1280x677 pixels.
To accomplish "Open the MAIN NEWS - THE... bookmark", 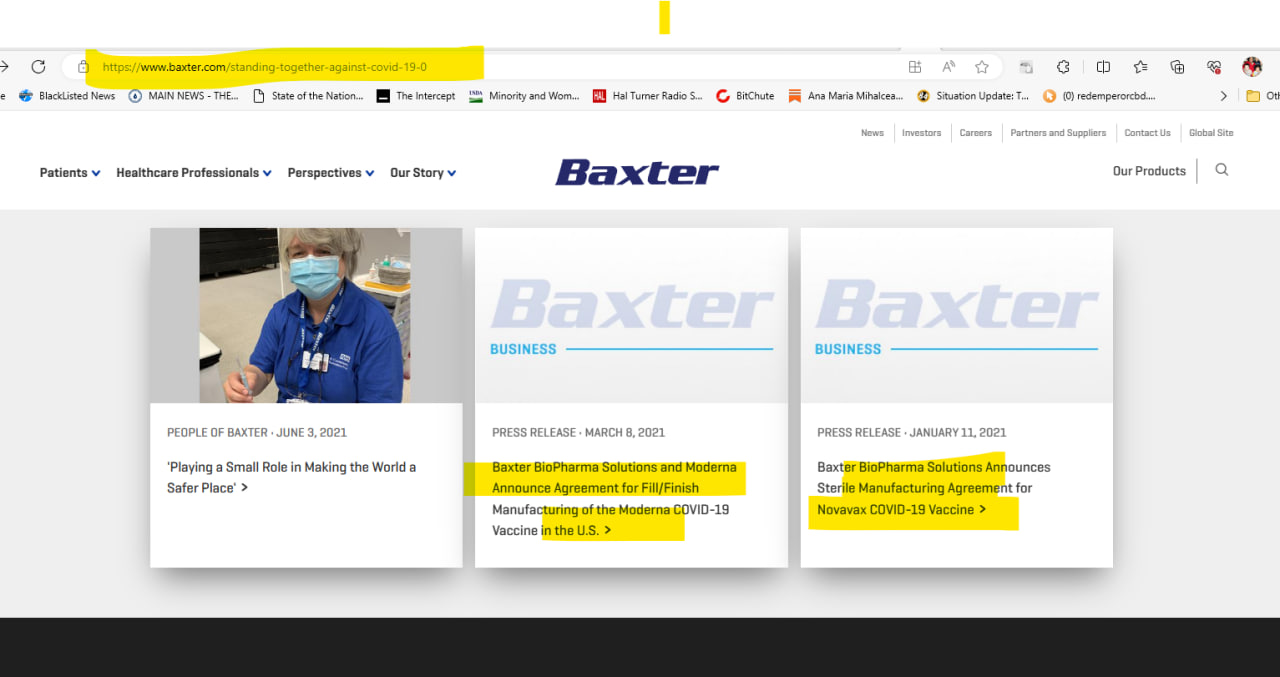I will tap(184, 96).
